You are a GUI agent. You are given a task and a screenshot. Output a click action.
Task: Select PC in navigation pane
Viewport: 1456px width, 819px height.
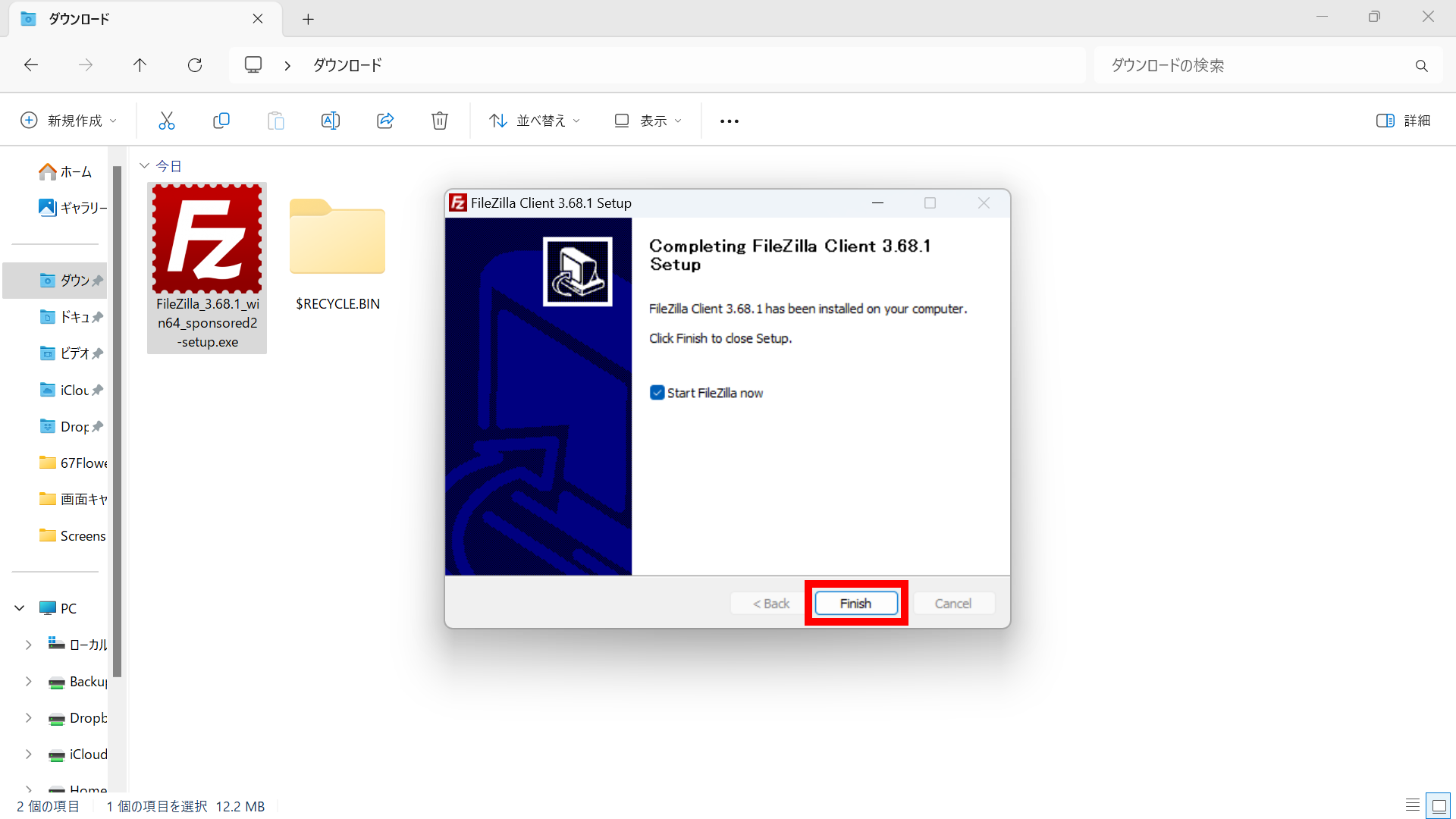click(x=58, y=608)
